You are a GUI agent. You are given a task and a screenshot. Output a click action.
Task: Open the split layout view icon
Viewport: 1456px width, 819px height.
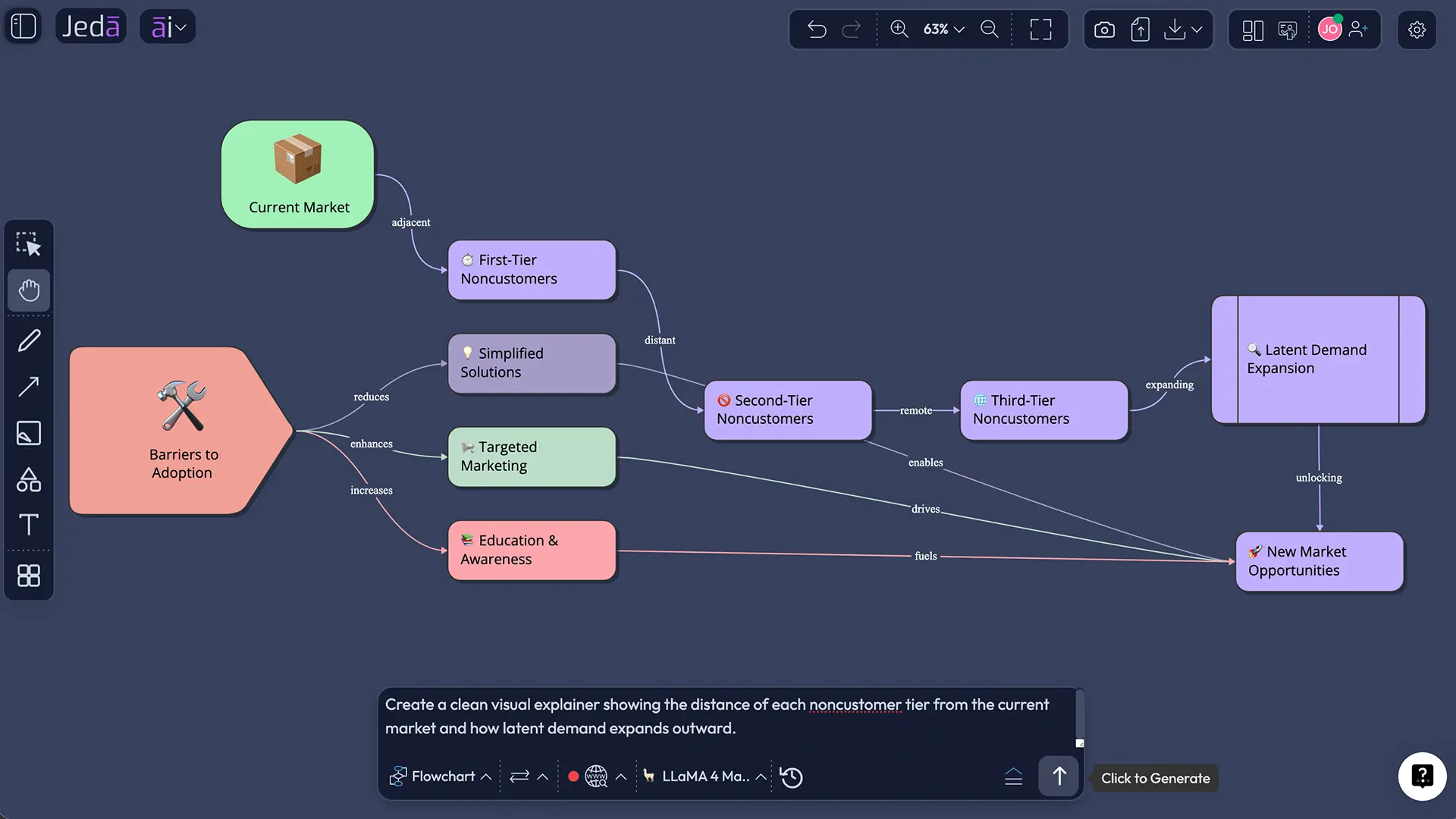(x=1253, y=30)
